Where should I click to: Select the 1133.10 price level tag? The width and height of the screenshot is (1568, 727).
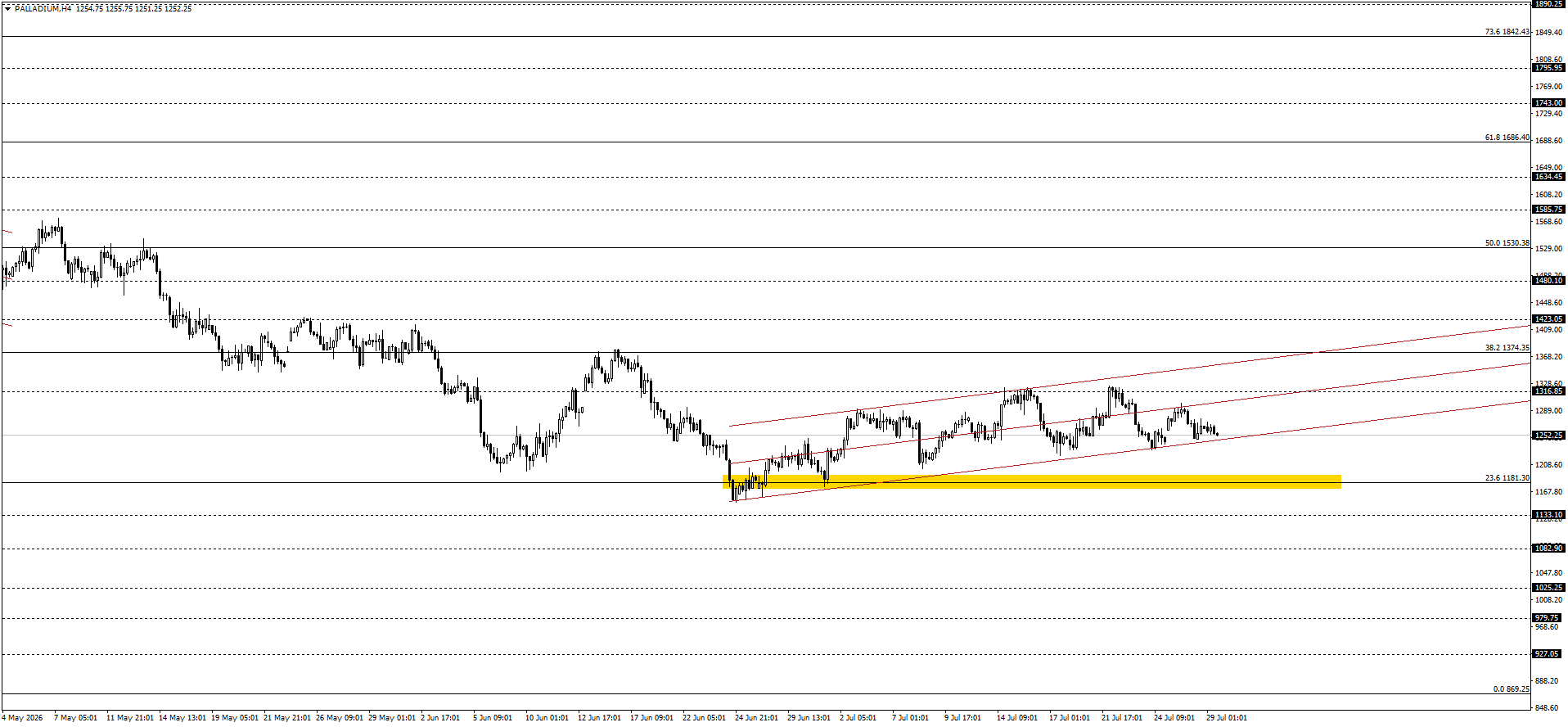coord(1548,515)
